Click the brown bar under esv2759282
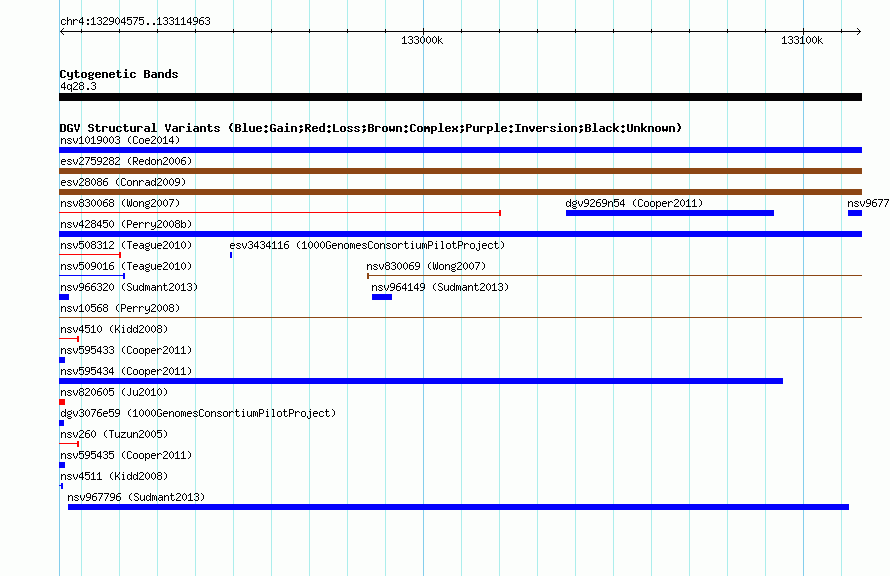Viewport: 890px width, 576px height. point(460,171)
